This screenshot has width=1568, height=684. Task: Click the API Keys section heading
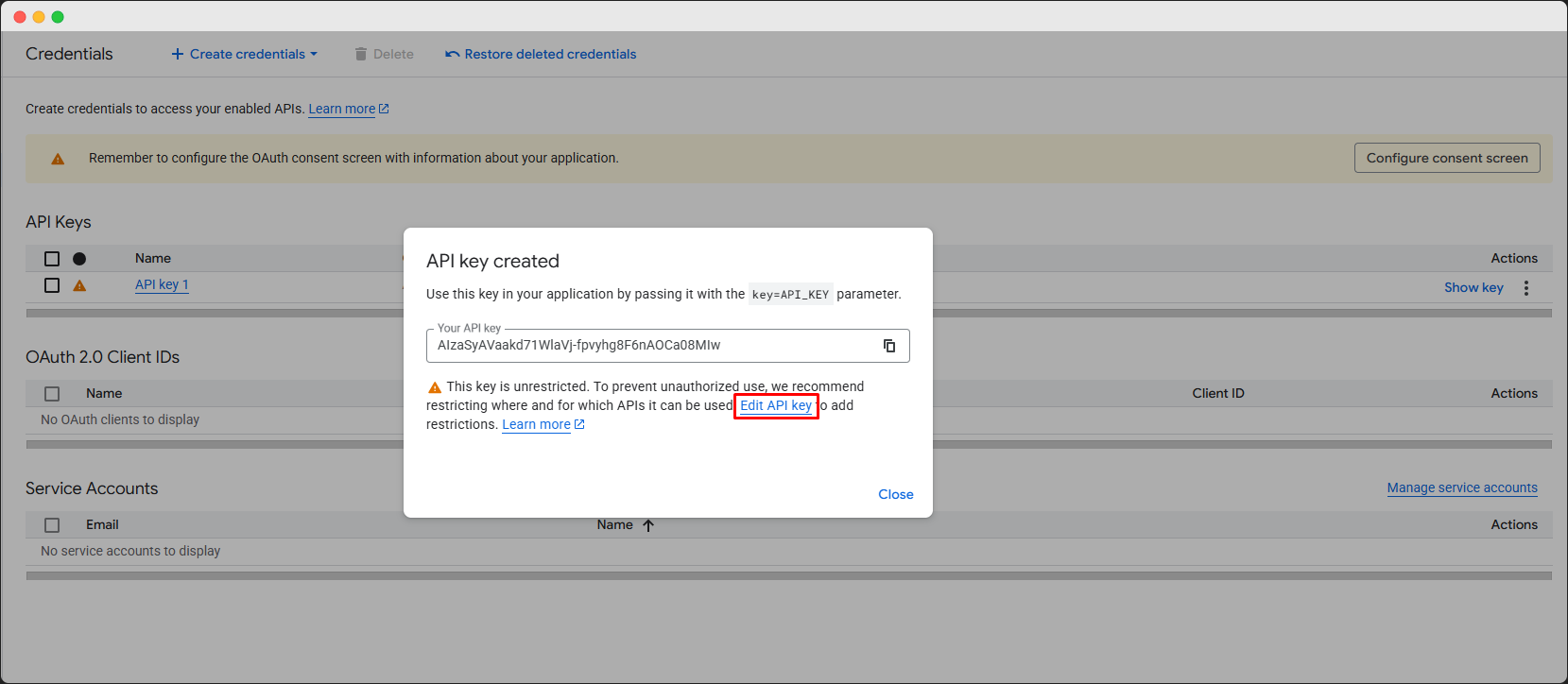click(59, 222)
